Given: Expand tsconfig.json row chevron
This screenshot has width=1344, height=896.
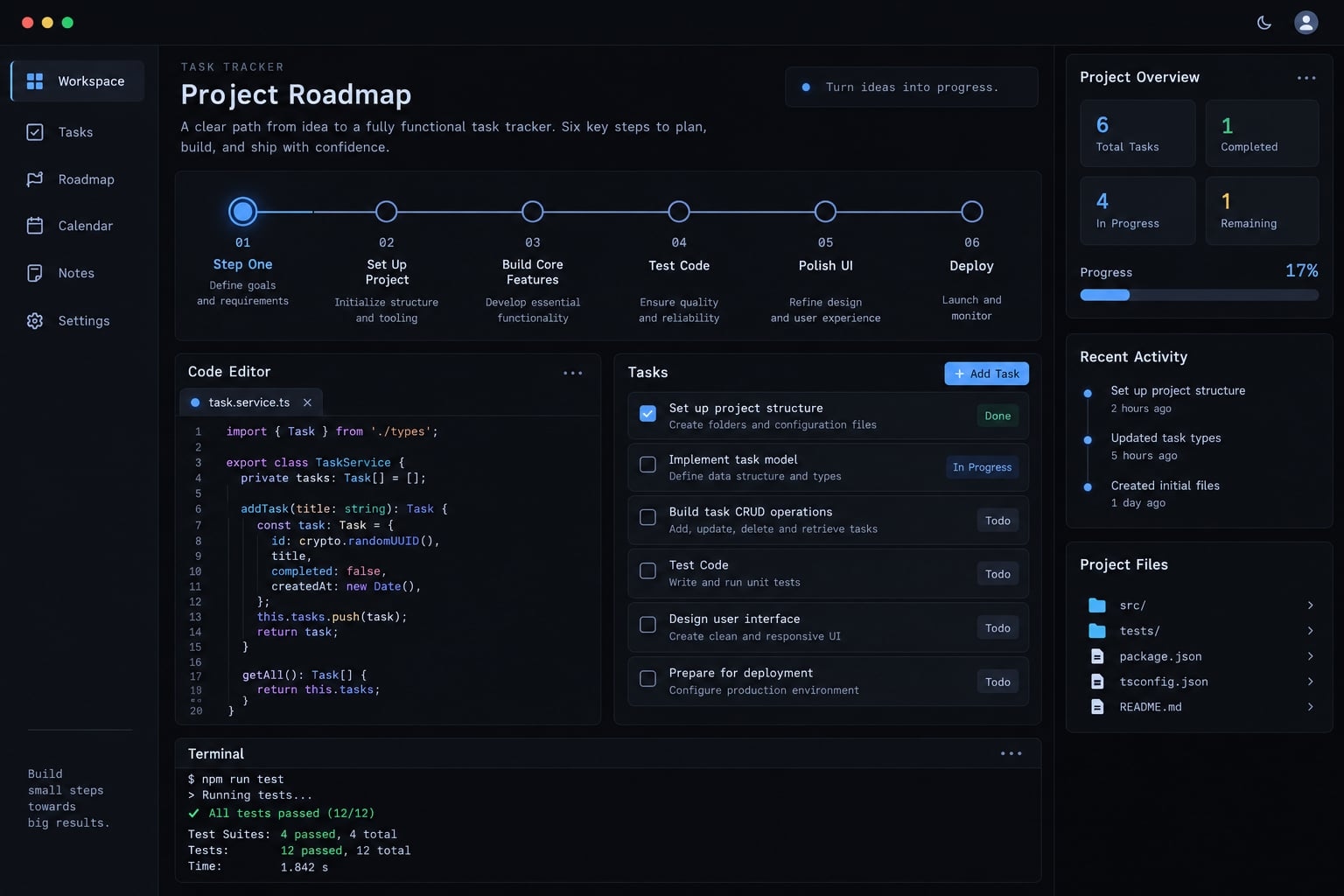Looking at the screenshot, I should point(1310,682).
